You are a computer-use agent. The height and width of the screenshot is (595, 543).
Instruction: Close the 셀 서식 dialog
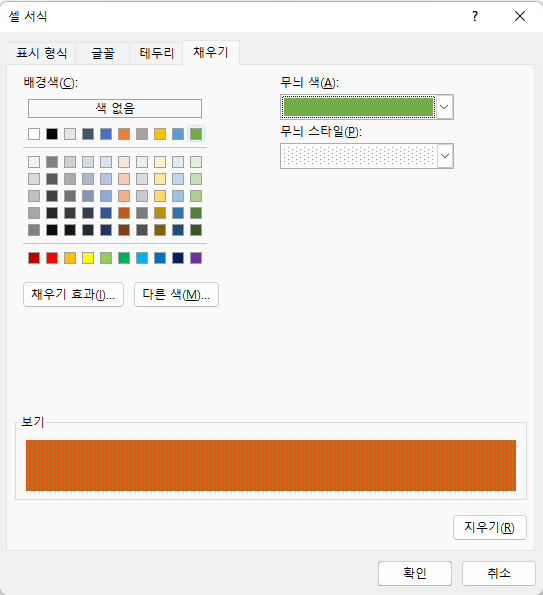[520, 16]
